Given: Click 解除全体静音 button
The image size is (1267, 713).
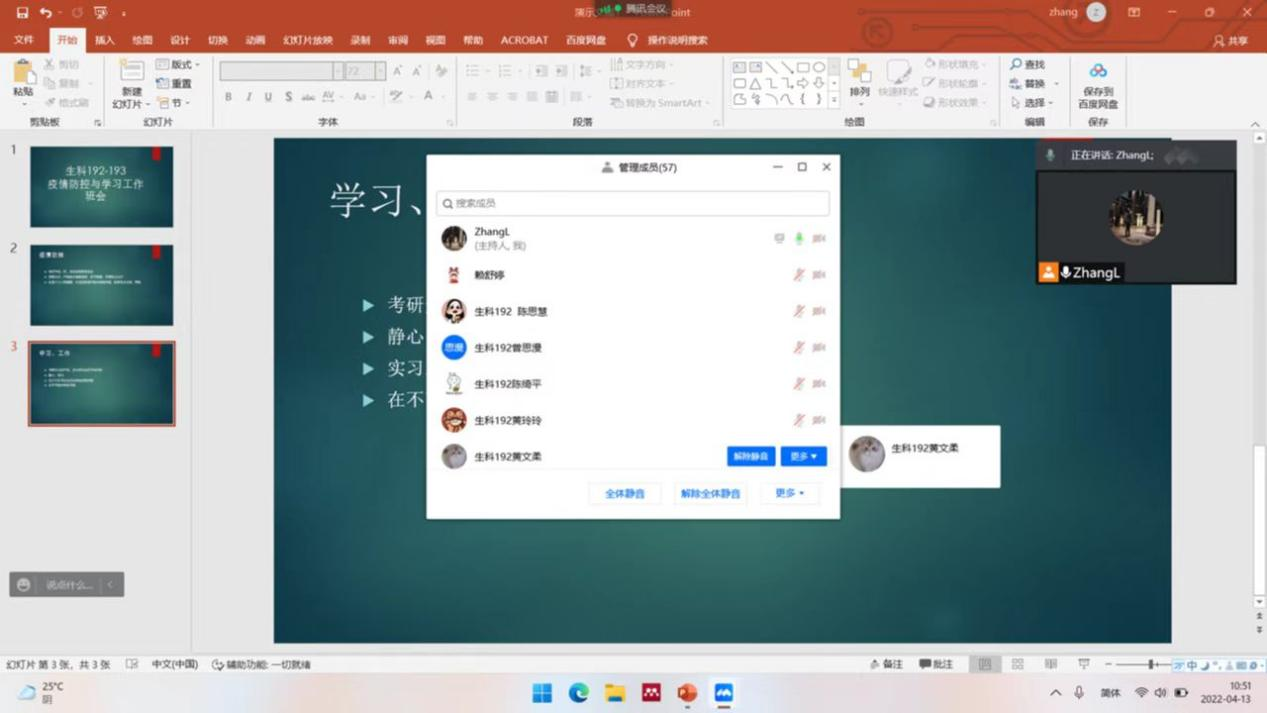Looking at the screenshot, I should tap(710, 493).
